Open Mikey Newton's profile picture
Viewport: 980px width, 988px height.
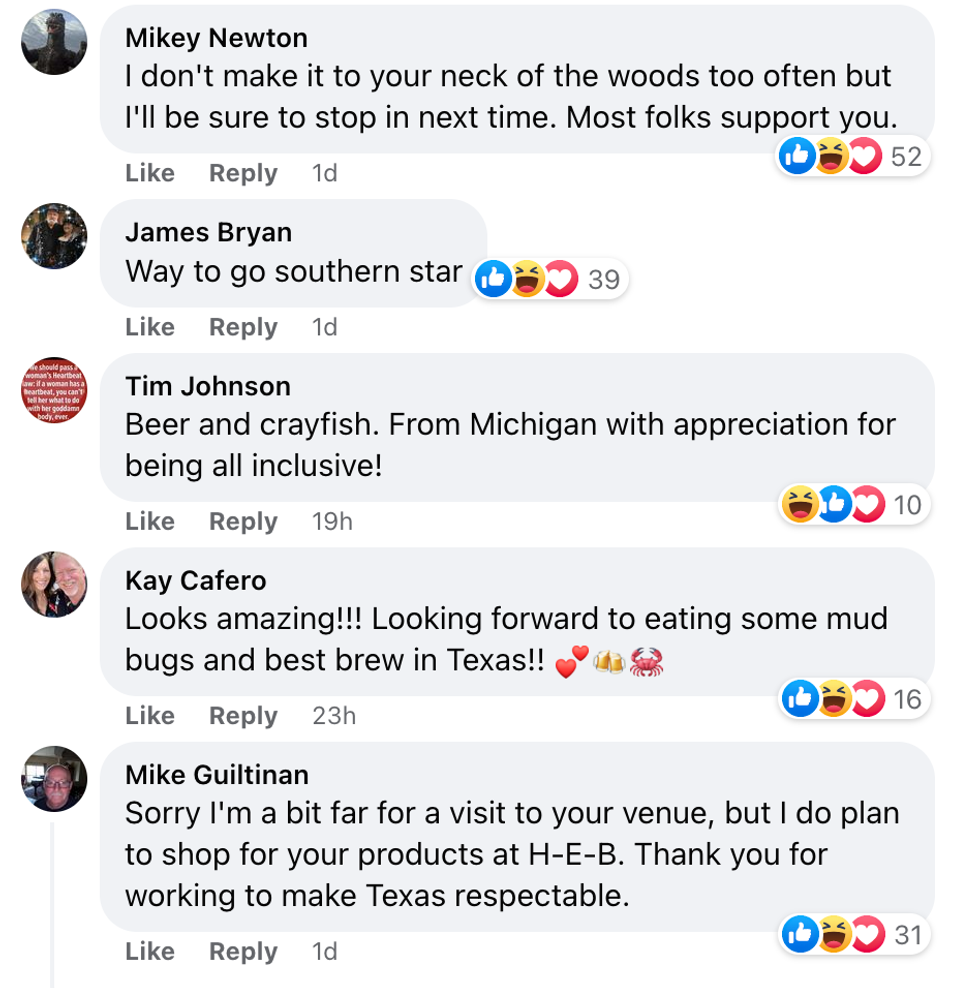pos(53,42)
